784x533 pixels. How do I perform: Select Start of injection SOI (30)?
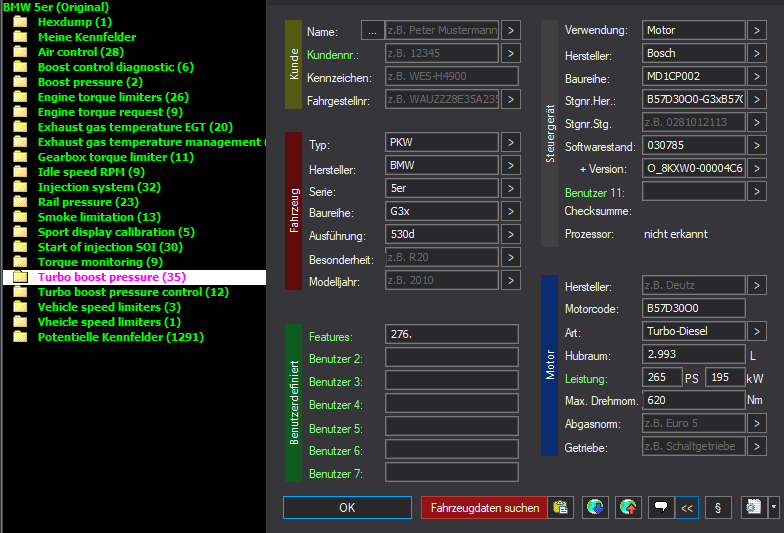click(110, 247)
